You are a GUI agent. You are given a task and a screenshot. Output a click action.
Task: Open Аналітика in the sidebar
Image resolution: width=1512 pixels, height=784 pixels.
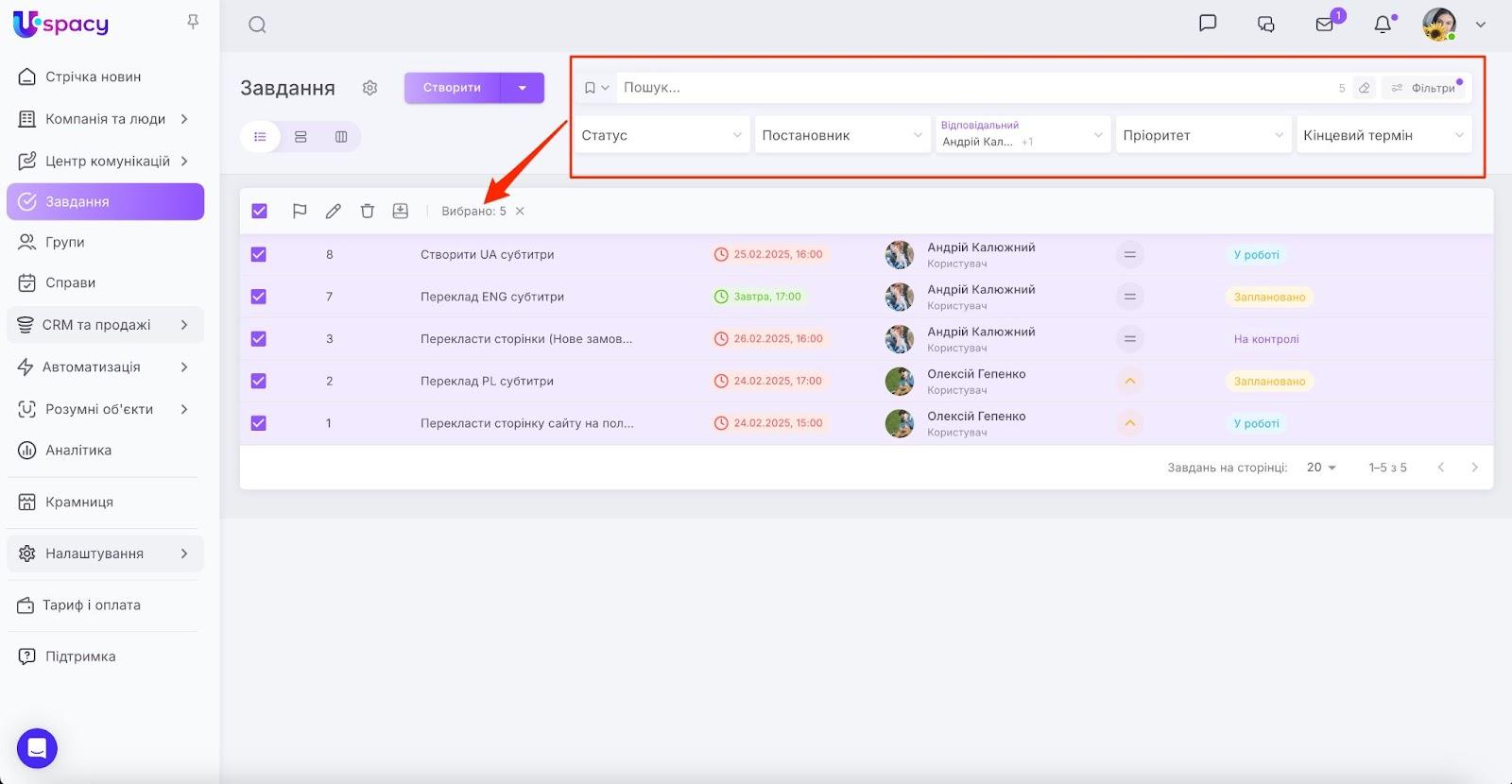coord(78,451)
